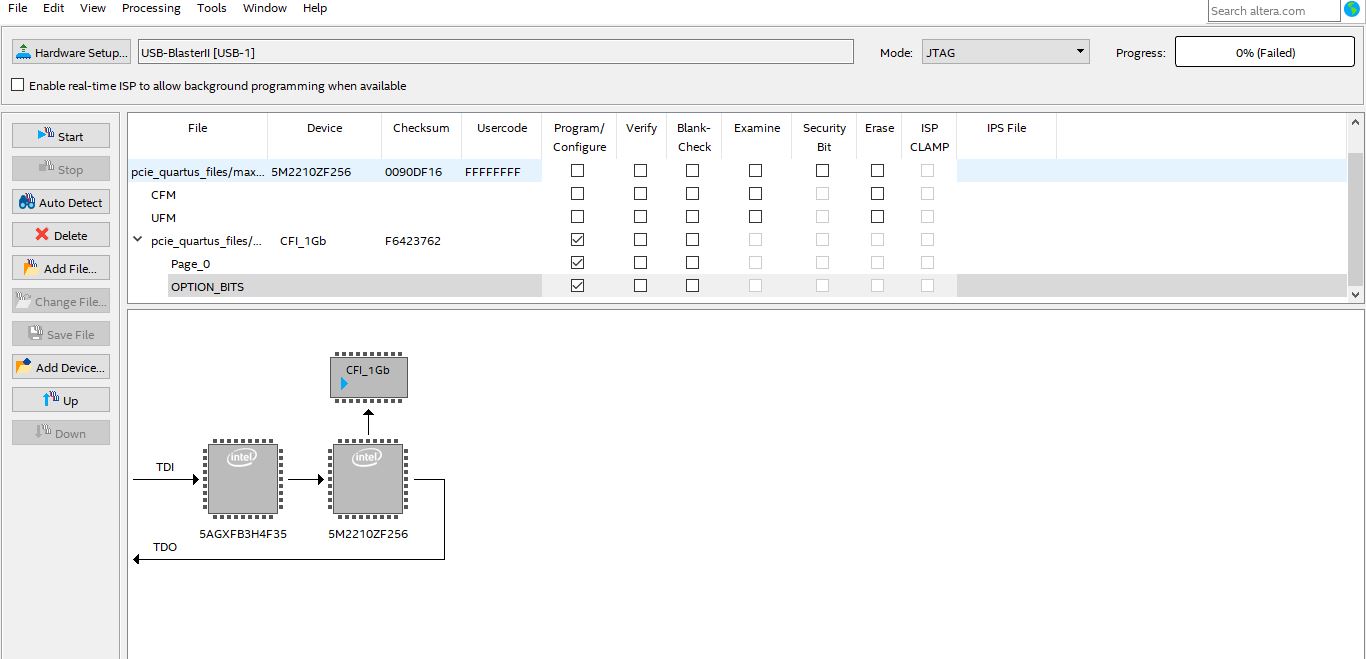The width and height of the screenshot is (1366, 659).
Task: Open the File menu
Action: click(x=18, y=8)
